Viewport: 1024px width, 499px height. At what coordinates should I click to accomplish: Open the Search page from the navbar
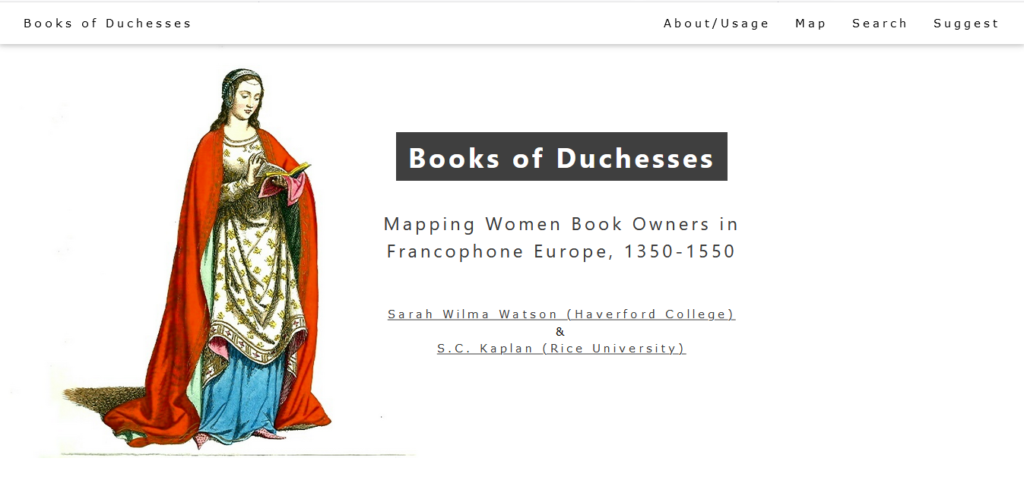pyautogui.click(x=879, y=23)
